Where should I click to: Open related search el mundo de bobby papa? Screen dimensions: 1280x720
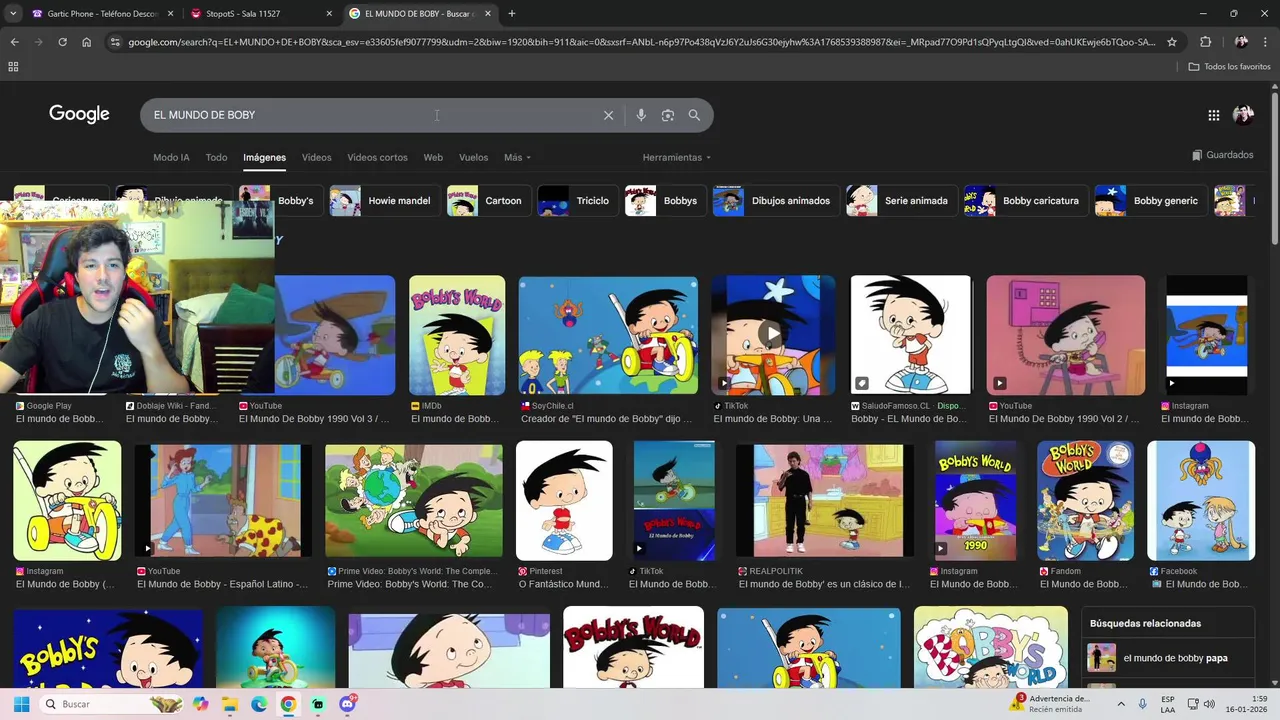click(1168, 658)
